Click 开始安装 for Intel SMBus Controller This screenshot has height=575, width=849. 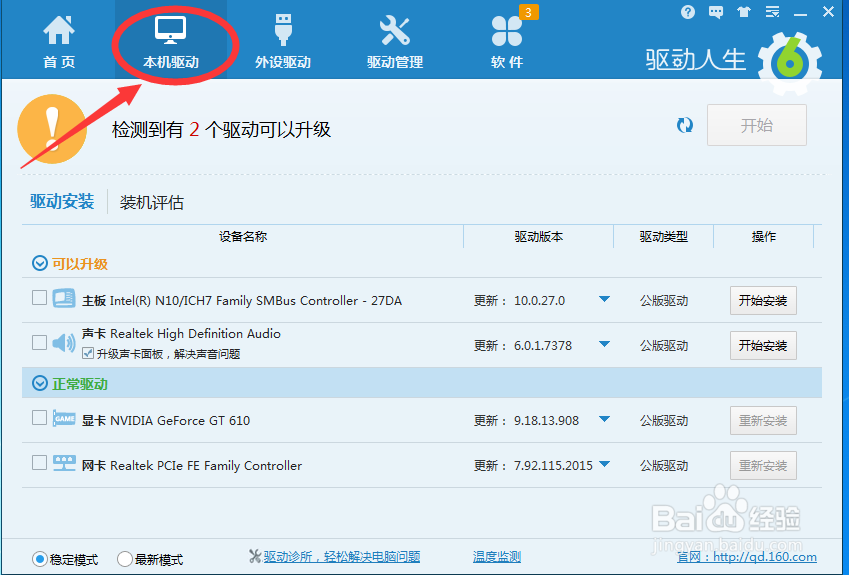(763, 300)
